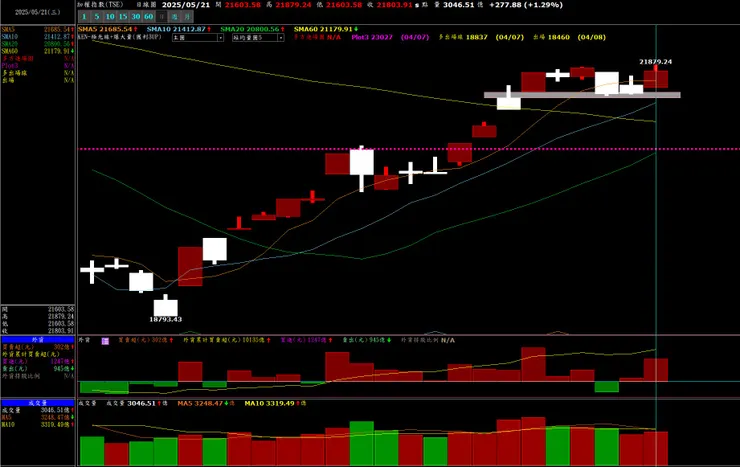This screenshot has height=467, width=740.
Task: Click the lowest candlestick above 18793.43
Action: tap(166, 306)
